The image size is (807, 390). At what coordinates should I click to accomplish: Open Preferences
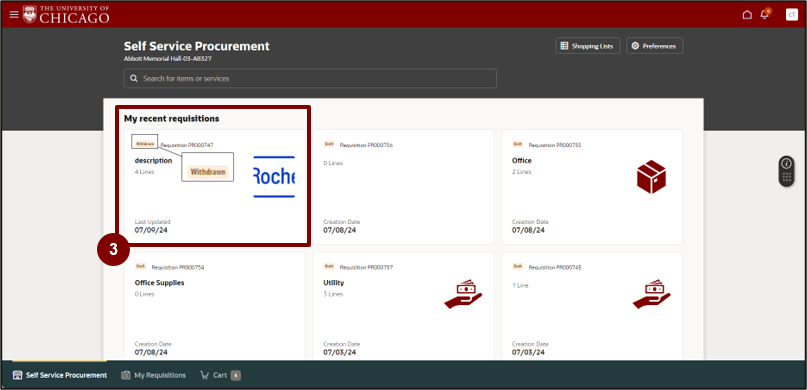(655, 46)
